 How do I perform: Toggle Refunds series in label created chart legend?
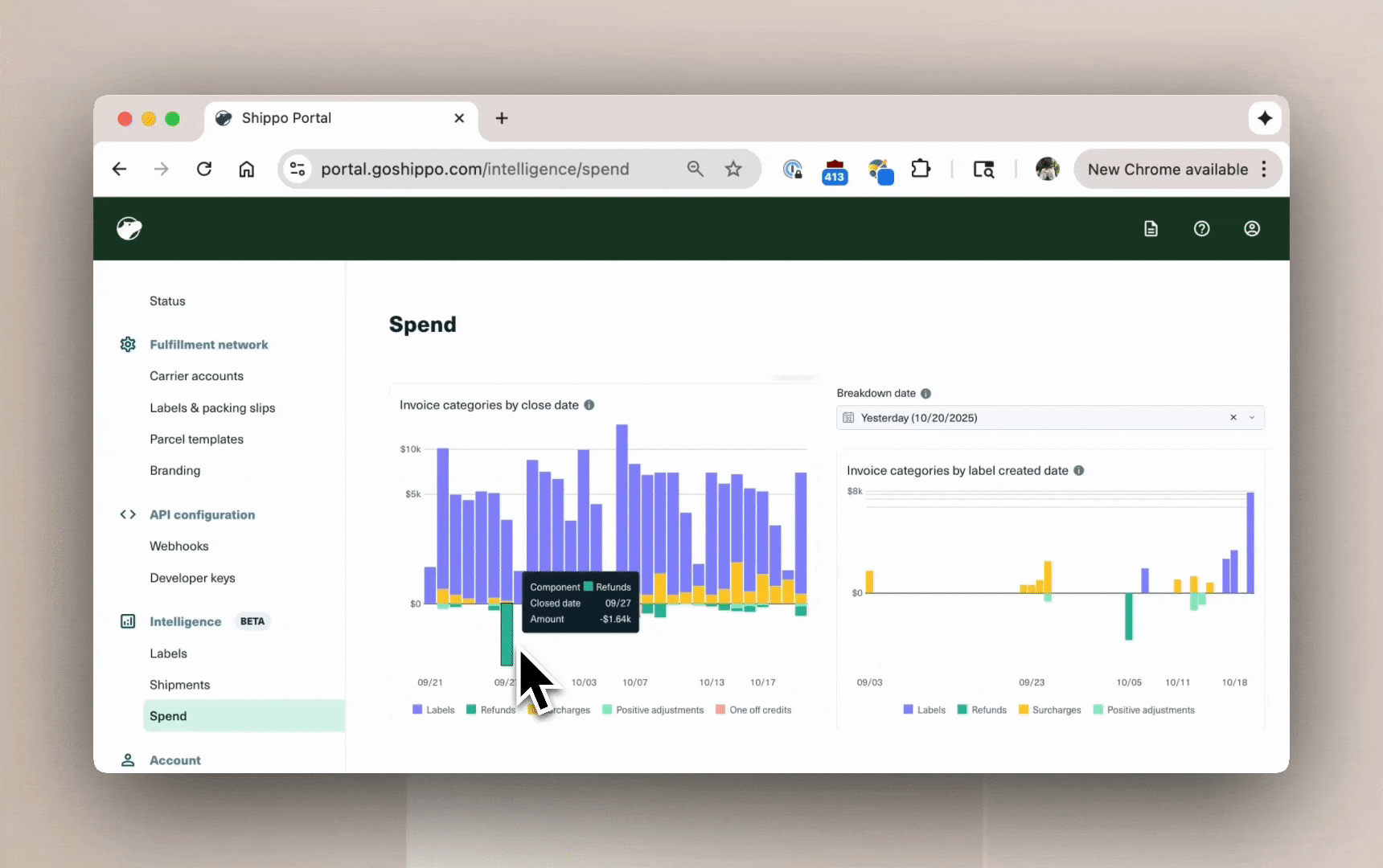pyautogui.click(x=982, y=710)
